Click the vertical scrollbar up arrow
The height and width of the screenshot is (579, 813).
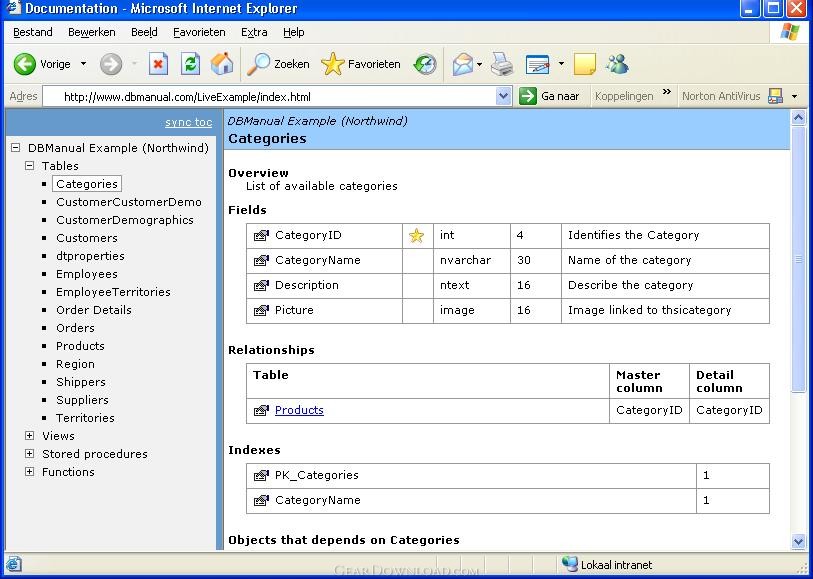798,118
